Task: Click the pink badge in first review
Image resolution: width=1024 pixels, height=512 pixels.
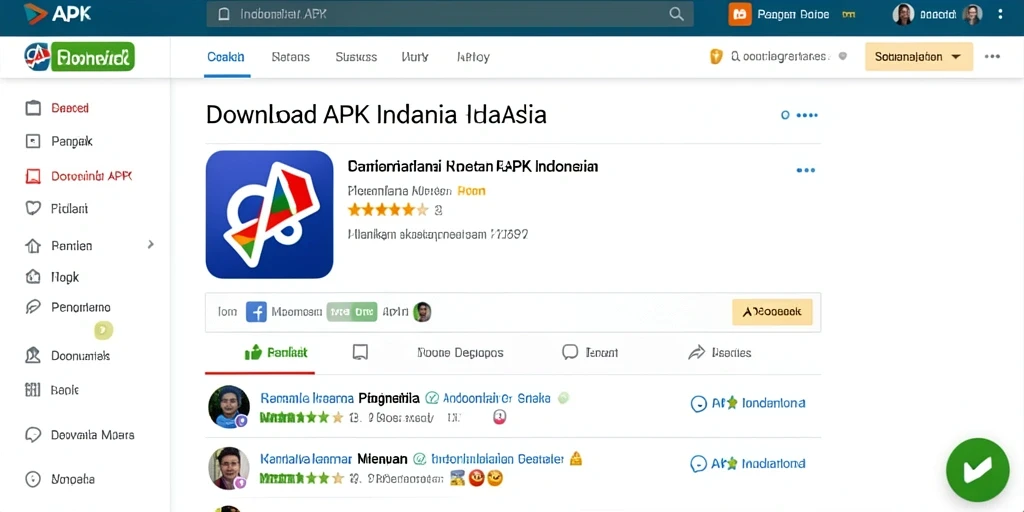Action: pos(500,417)
